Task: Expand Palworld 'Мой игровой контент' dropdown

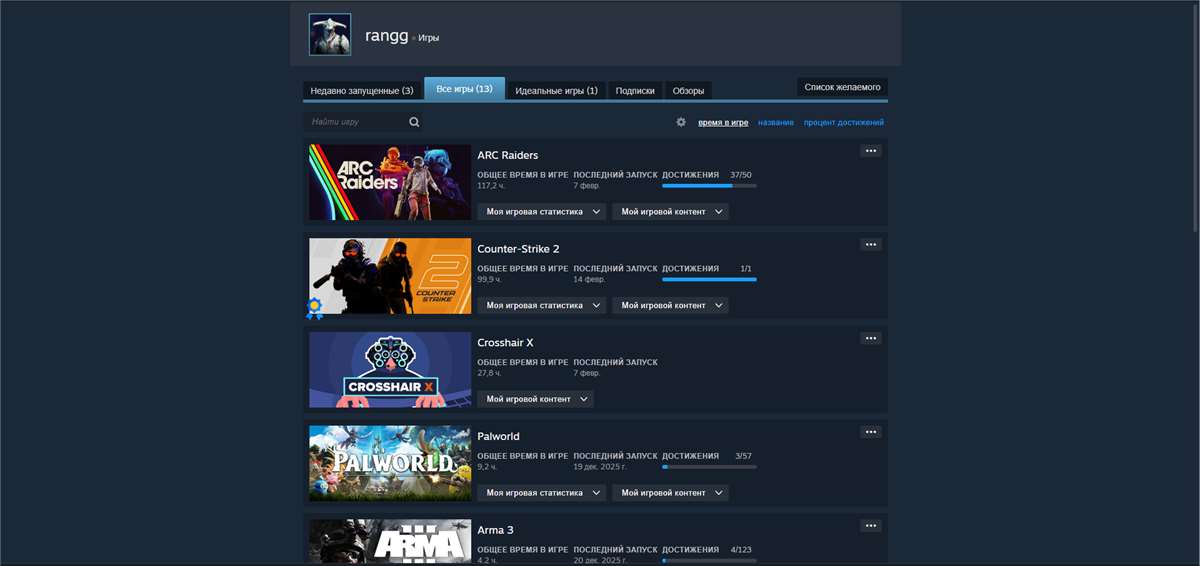Action: click(x=670, y=493)
